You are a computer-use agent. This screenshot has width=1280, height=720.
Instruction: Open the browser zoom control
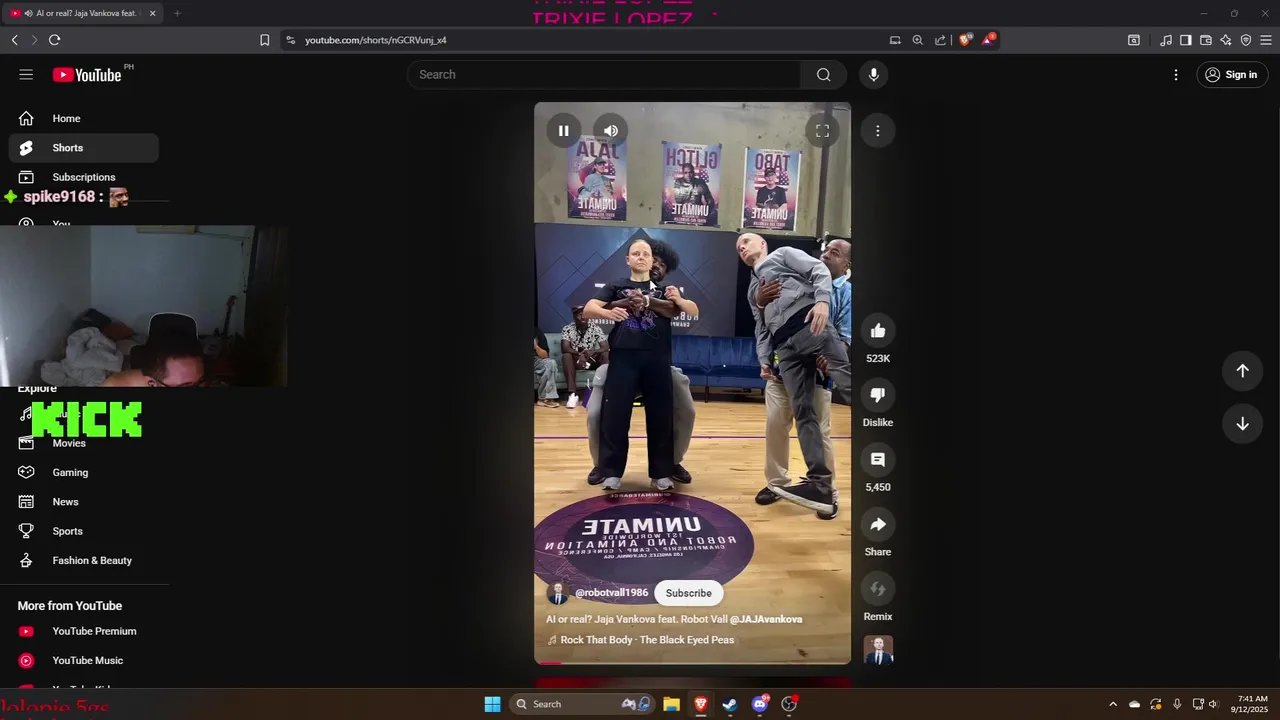918,40
